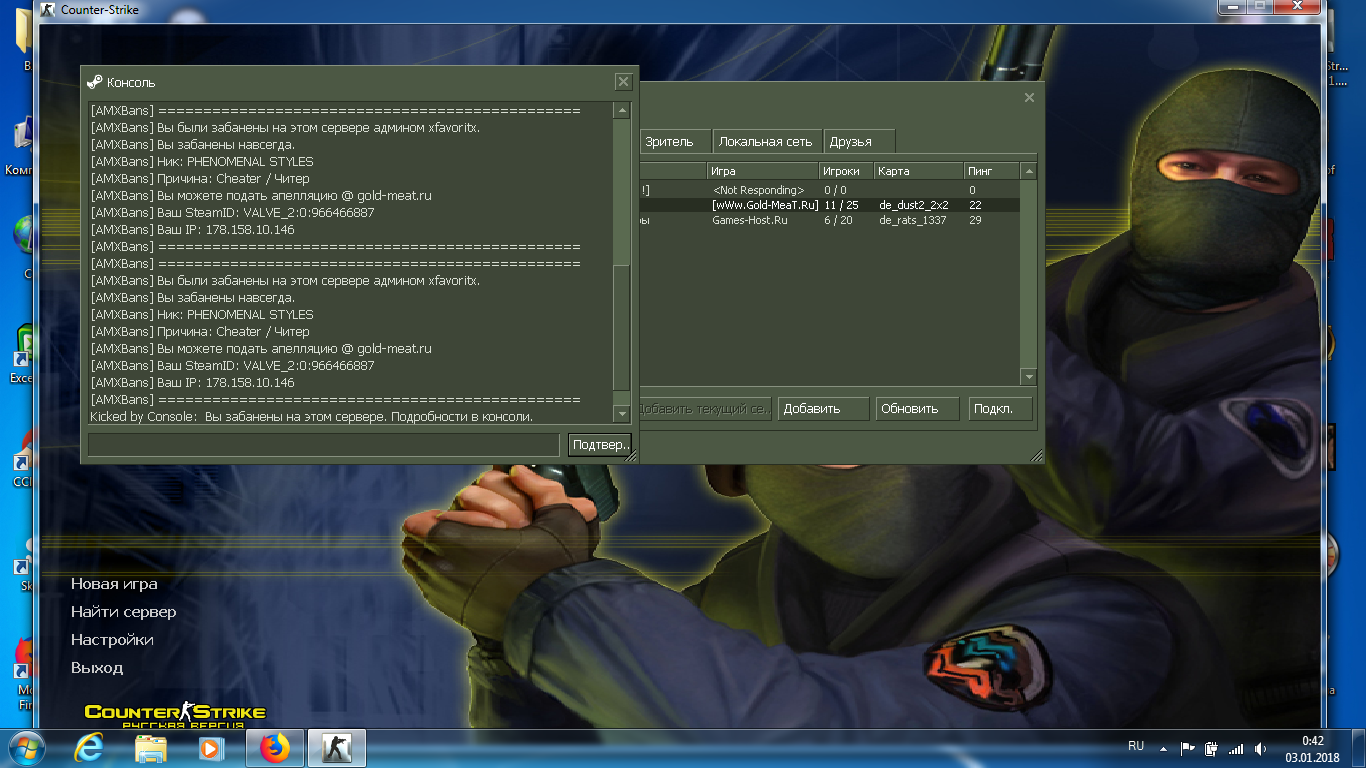Open Firefox from the taskbar
Viewport: 1366px width, 768px height.
(273, 748)
